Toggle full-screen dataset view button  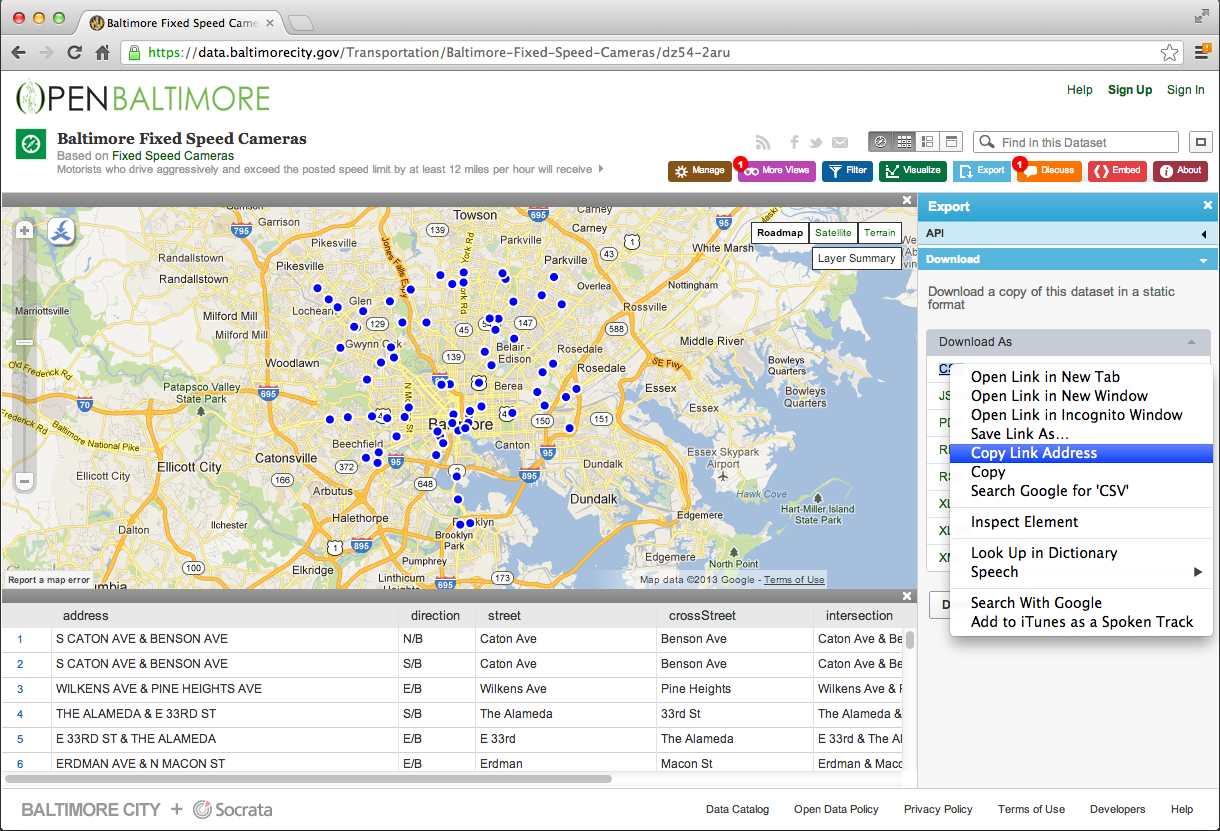pos(1201,142)
